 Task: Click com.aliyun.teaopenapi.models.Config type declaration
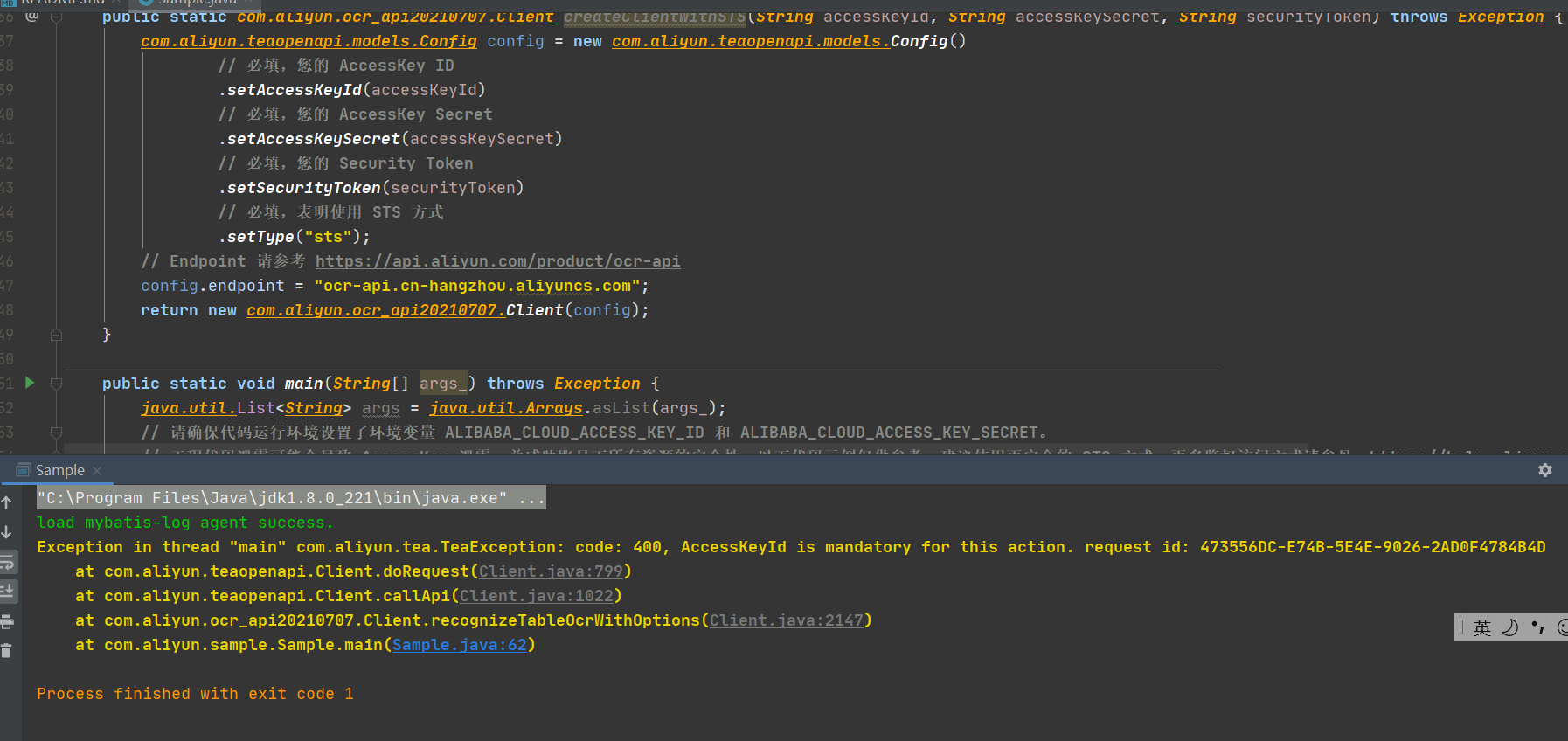[309, 41]
